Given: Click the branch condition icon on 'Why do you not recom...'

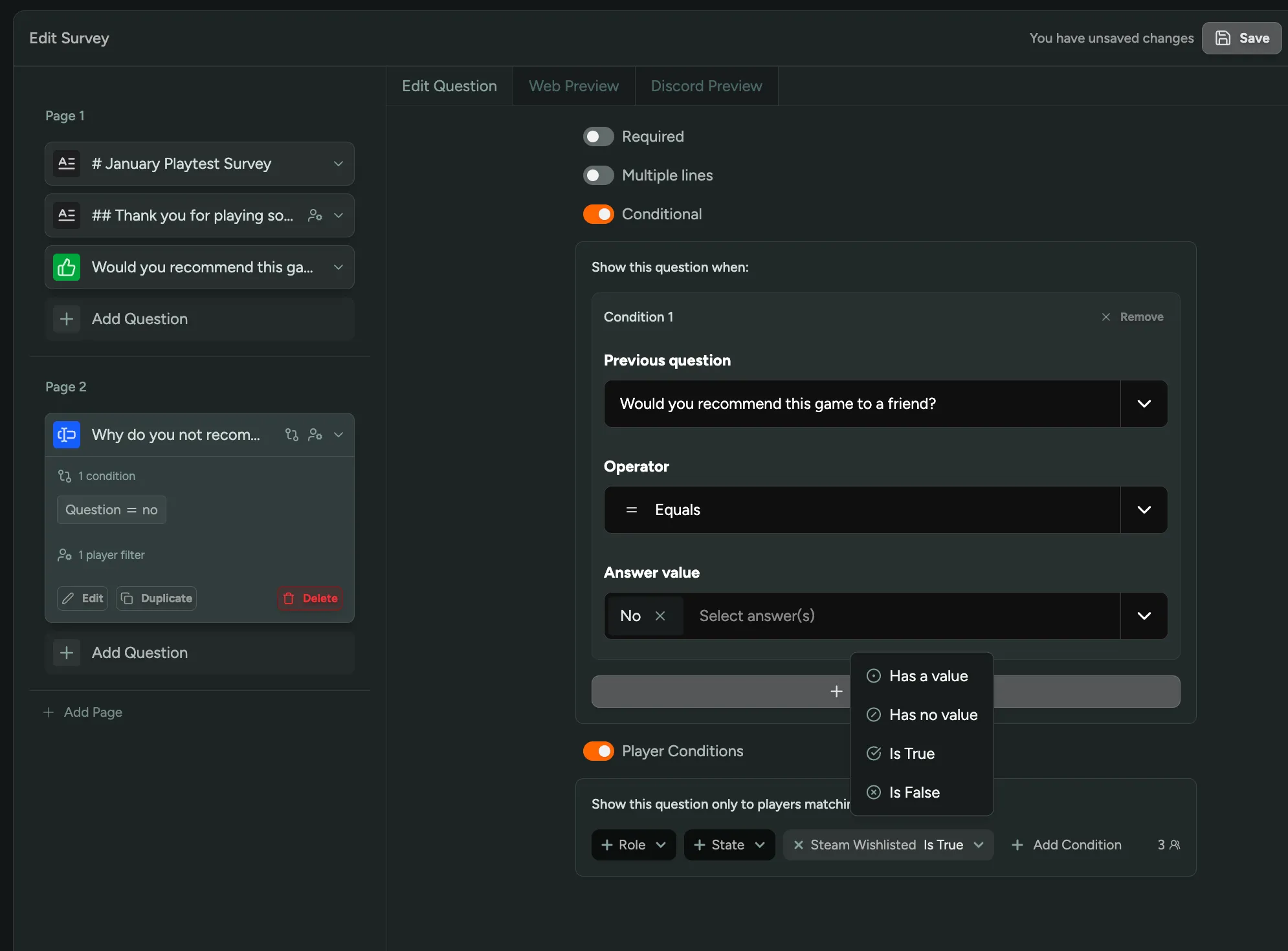Looking at the screenshot, I should click(292, 435).
